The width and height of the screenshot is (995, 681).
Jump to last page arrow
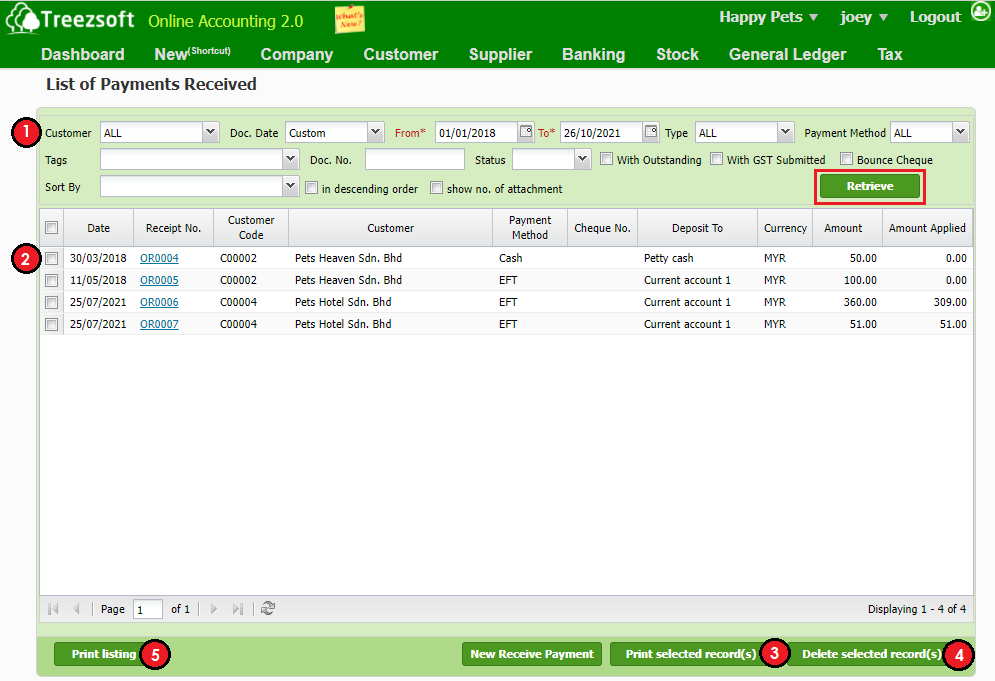click(x=238, y=608)
